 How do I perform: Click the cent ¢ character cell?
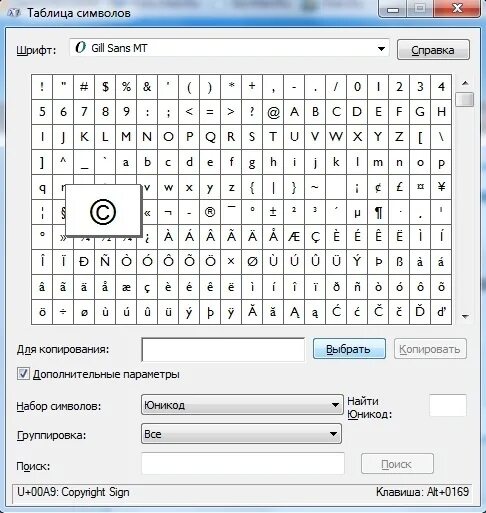pos(378,187)
